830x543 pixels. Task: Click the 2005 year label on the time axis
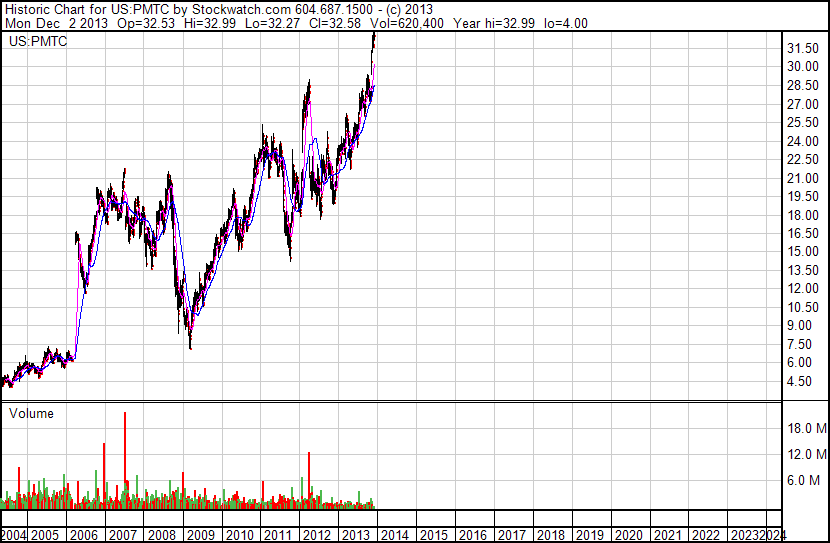44,535
